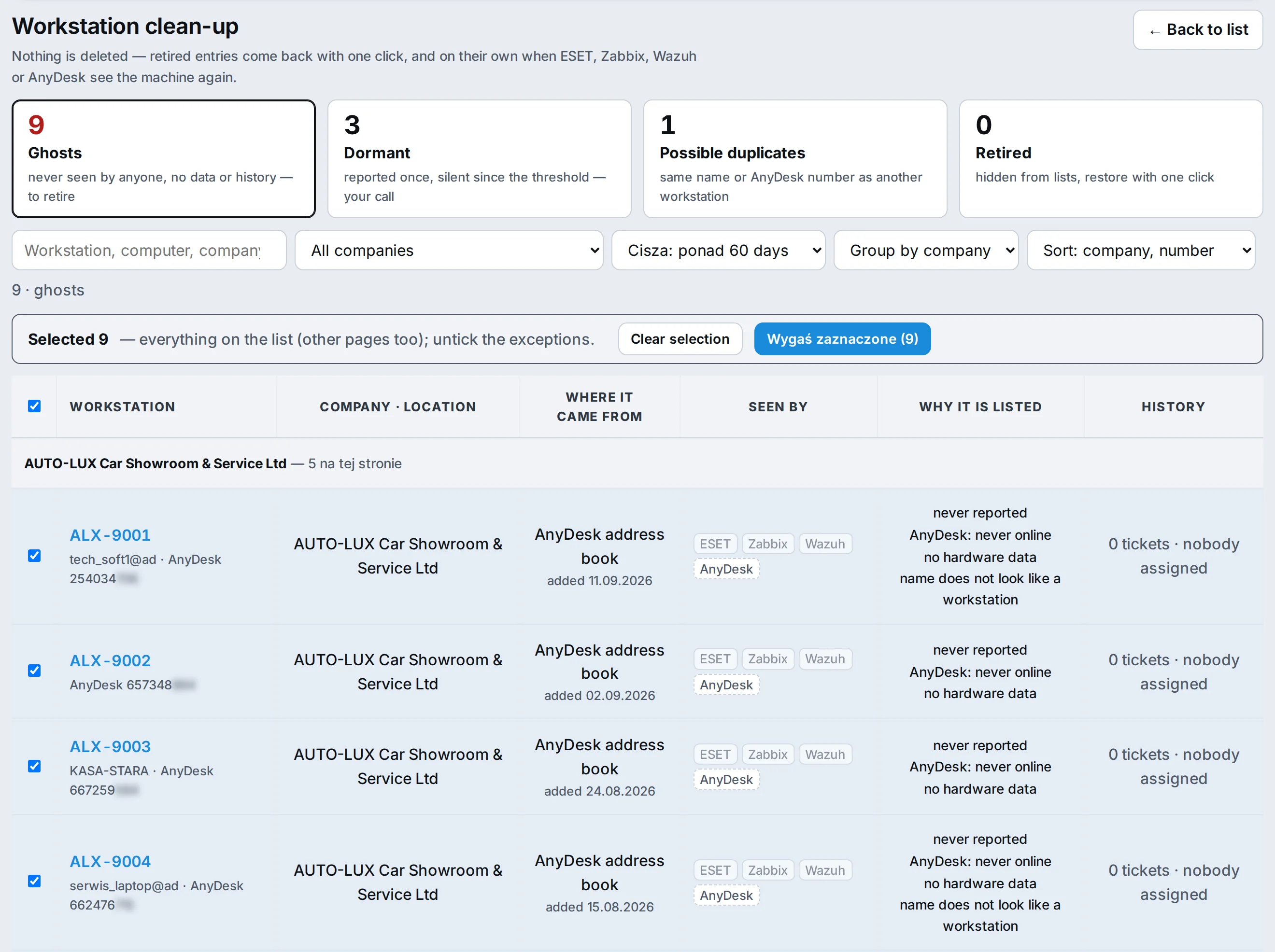Viewport: 1275px width, 952px height.
Task: Open the ALX-9003 workstation link
Action: point(110,747)
